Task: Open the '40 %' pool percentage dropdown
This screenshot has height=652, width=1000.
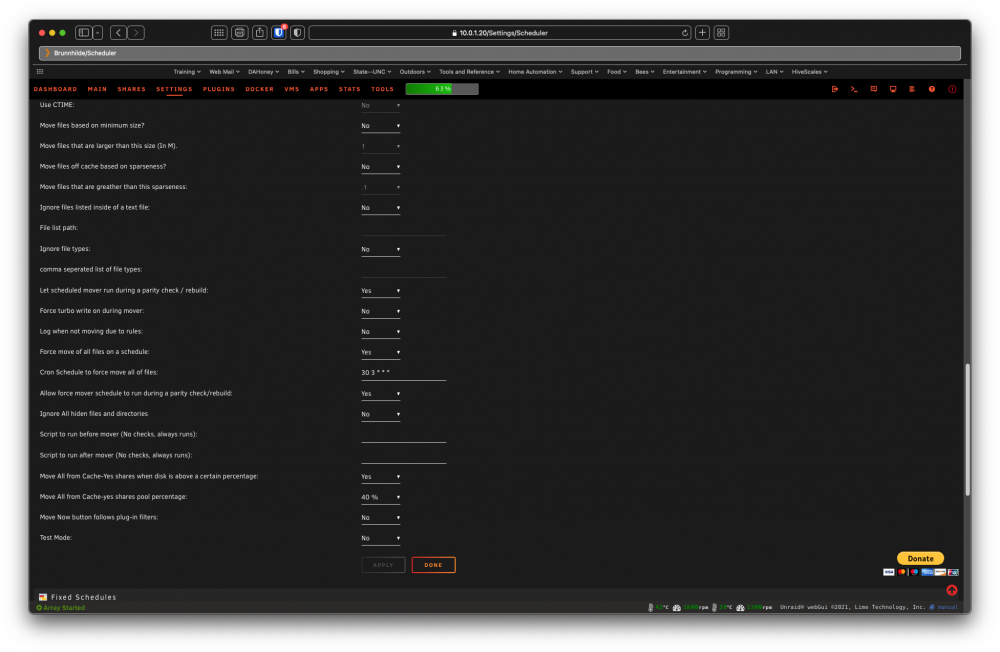Action: coord(381,497)
